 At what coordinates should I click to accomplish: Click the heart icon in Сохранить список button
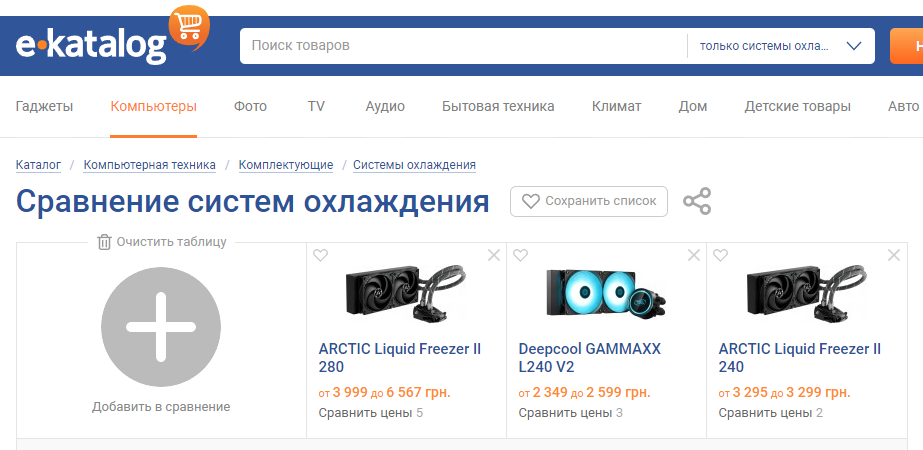(531, 201)
